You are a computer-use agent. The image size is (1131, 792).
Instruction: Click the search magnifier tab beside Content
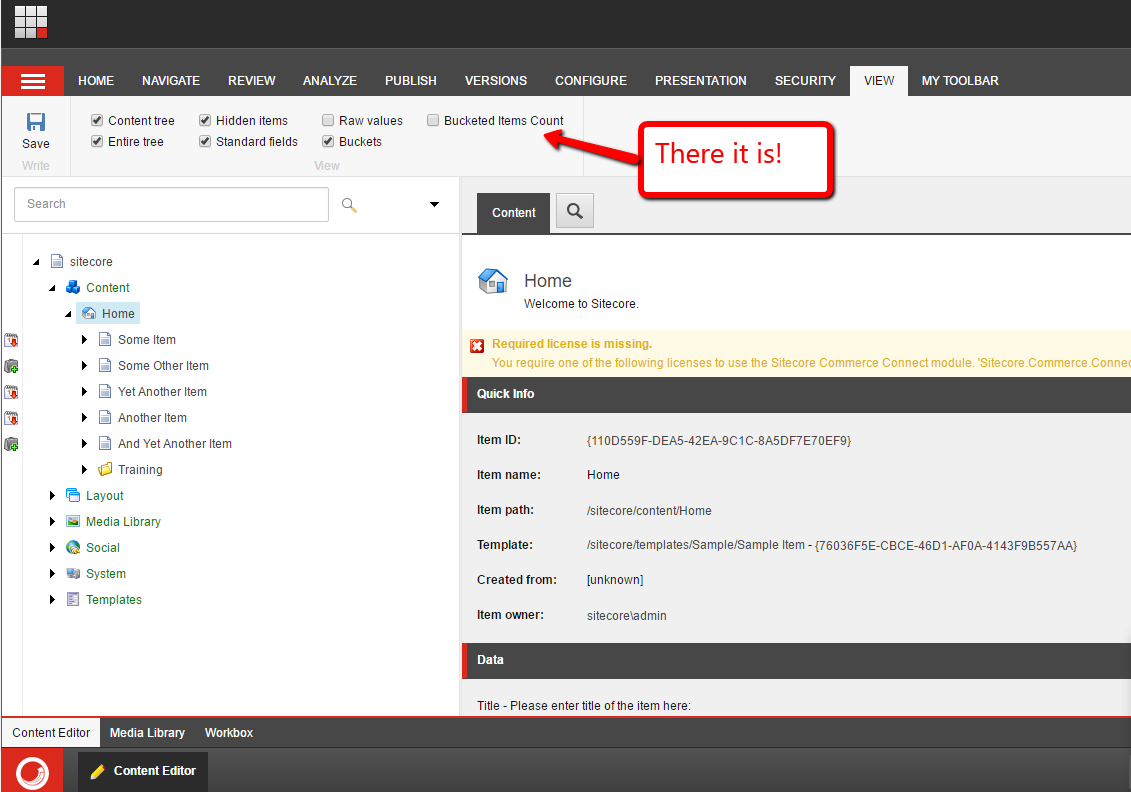pos(575,211)
